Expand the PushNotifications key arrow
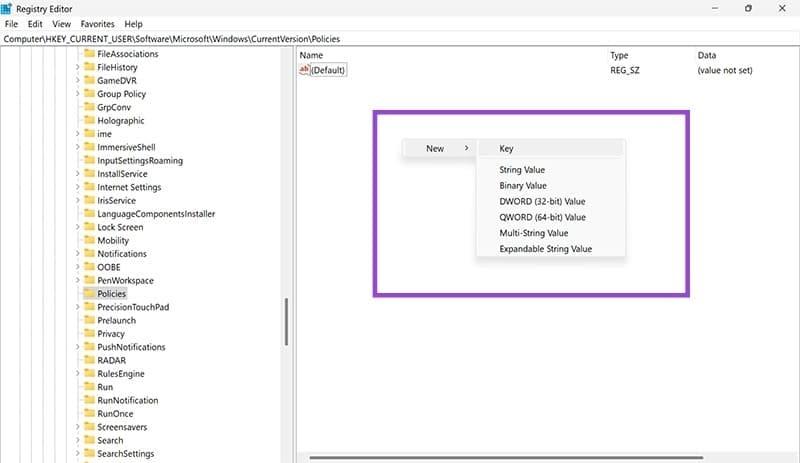This screenshot has height=463, width=800. (x=78, y=347)
